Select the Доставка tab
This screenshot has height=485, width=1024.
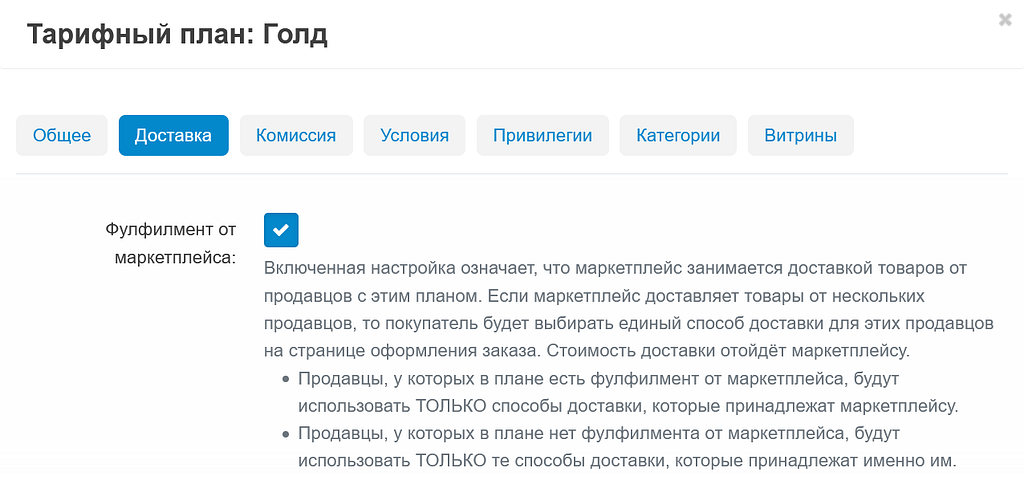(x=173, y=136)
